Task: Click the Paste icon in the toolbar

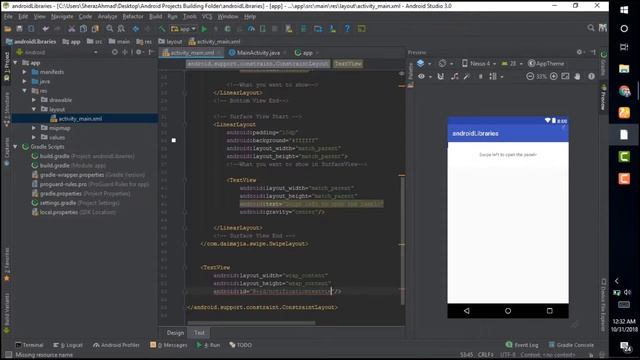Action: click(x=95, y=29)
